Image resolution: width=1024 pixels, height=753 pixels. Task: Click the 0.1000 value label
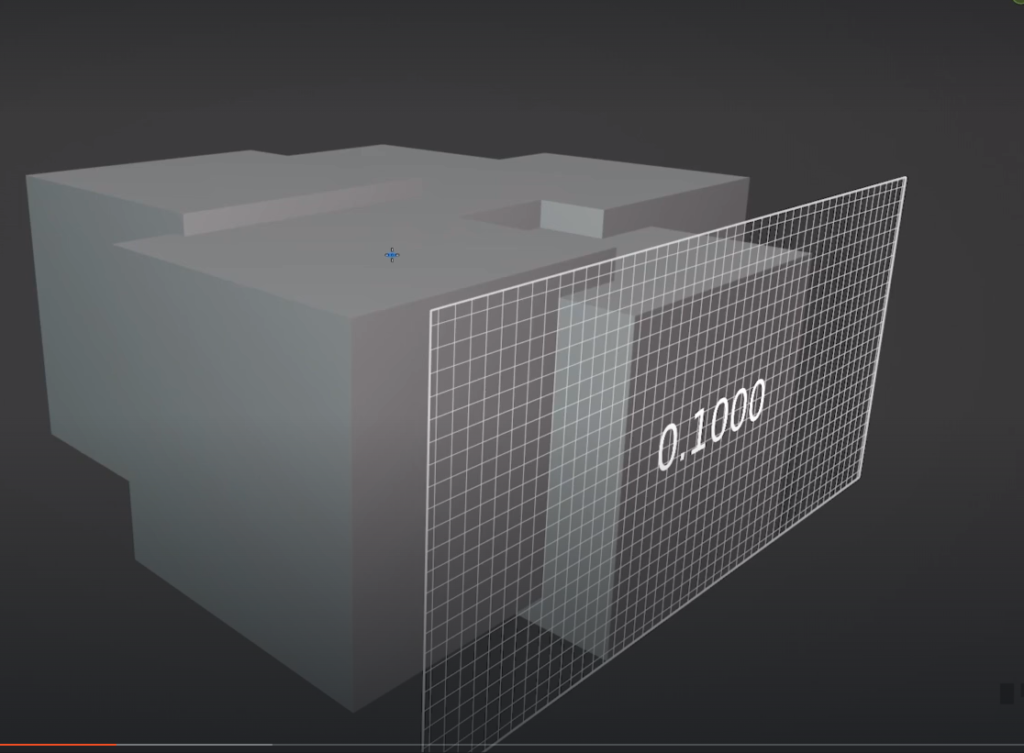click(711, 424)
